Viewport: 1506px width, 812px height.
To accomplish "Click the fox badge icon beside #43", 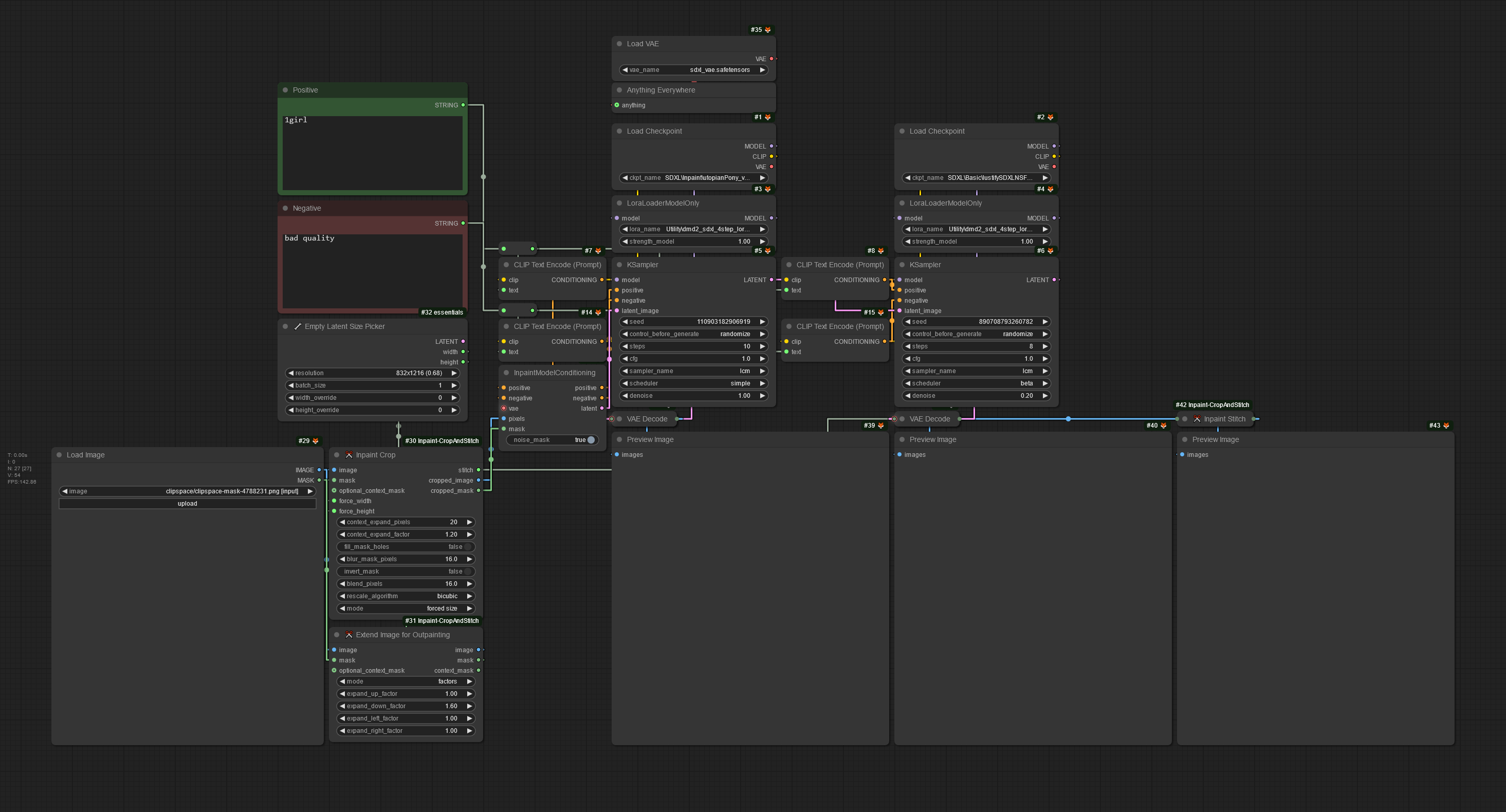I will (x=1446, y=426).
